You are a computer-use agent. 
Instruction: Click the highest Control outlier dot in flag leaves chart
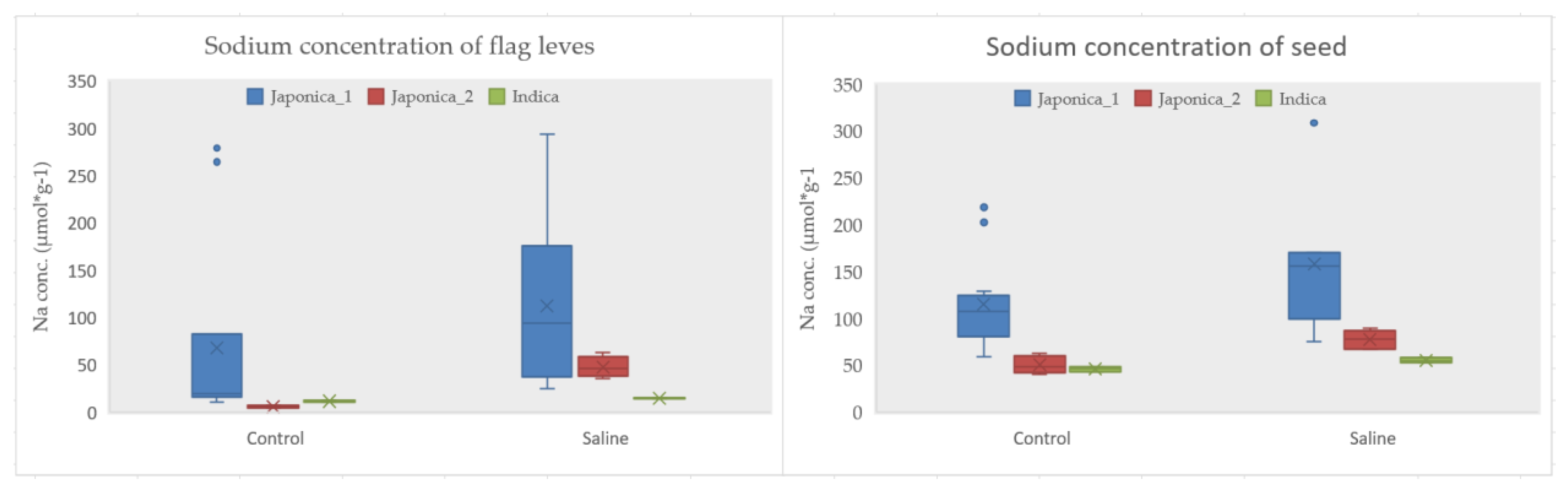pos(217,148)
